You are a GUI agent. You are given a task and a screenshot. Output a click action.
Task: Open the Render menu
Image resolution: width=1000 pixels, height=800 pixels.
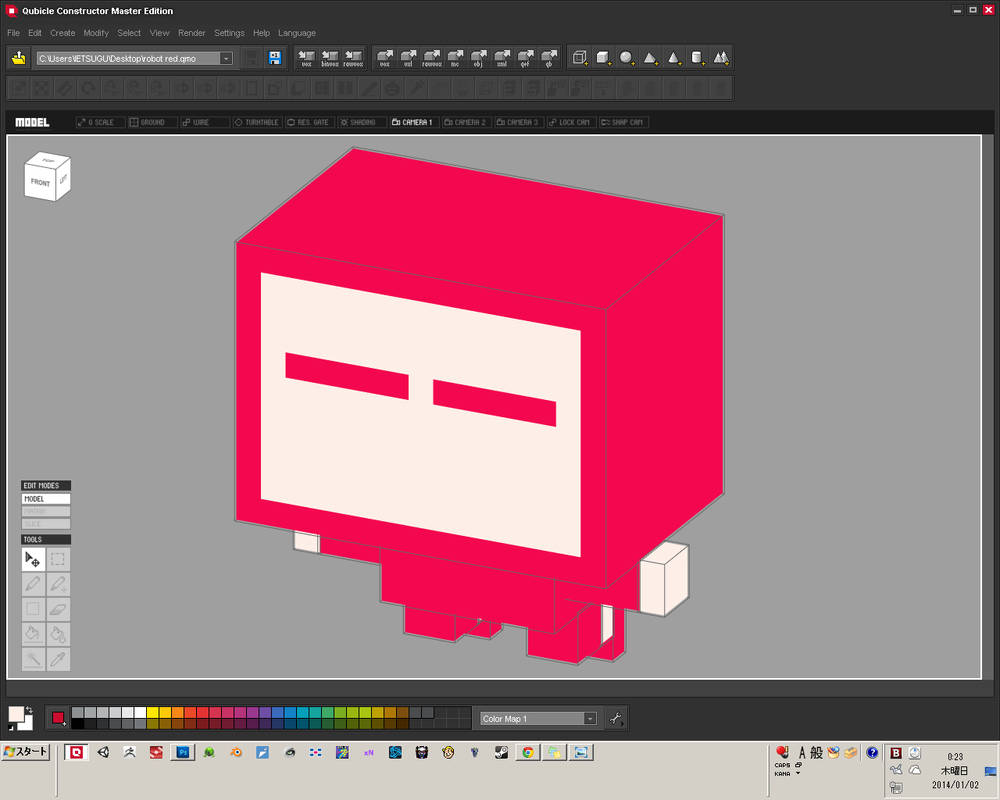tap(191, 33)
